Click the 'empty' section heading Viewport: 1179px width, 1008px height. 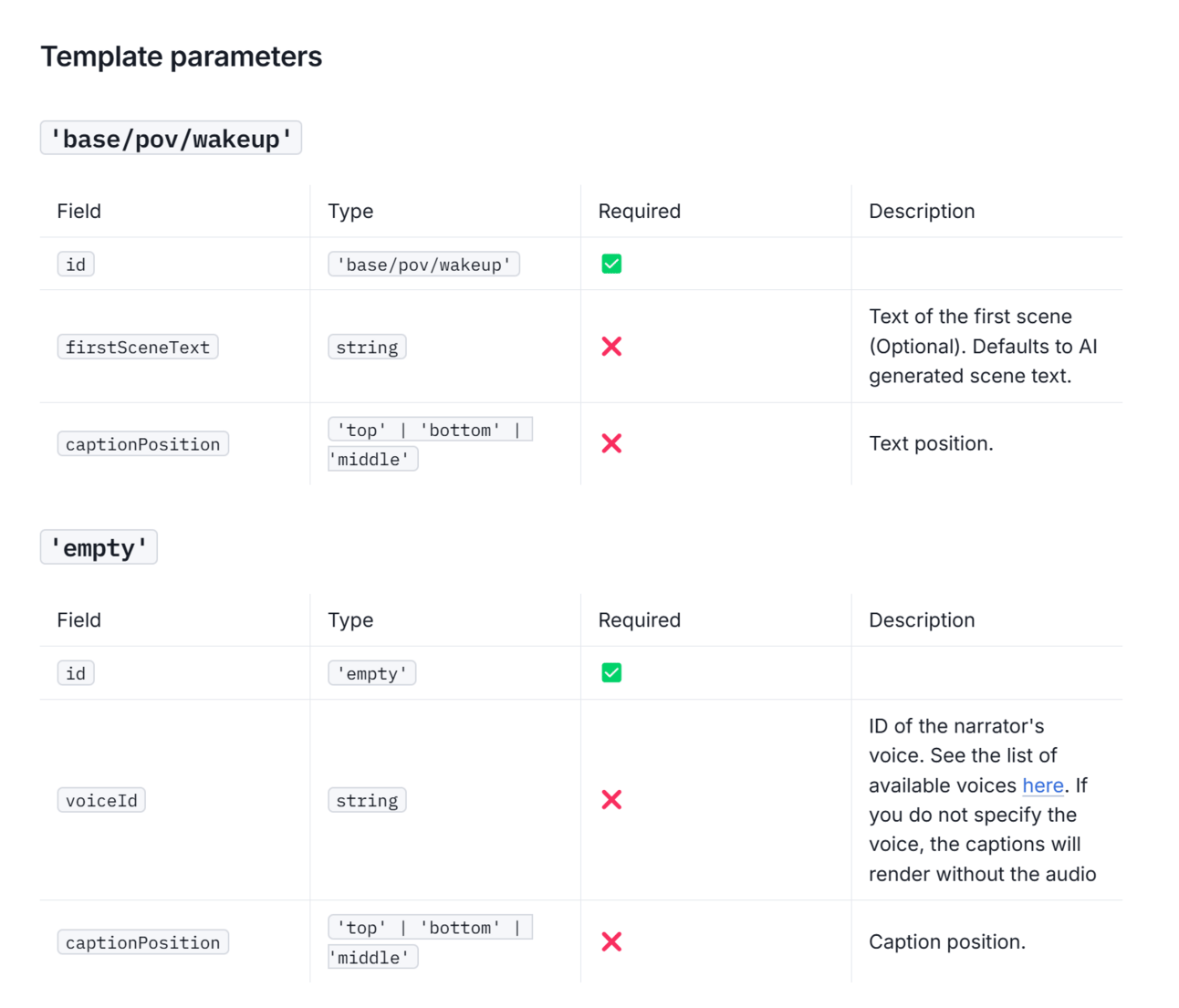click(99, 547)
